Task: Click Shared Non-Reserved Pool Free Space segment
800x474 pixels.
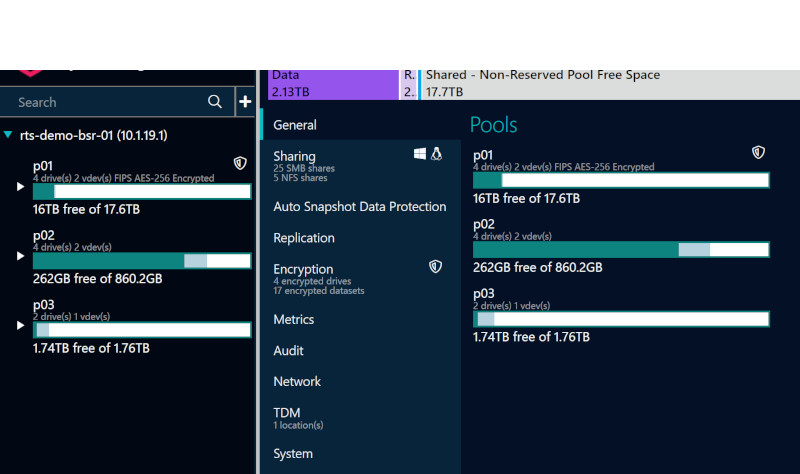Action: click(x=610, y=84)
